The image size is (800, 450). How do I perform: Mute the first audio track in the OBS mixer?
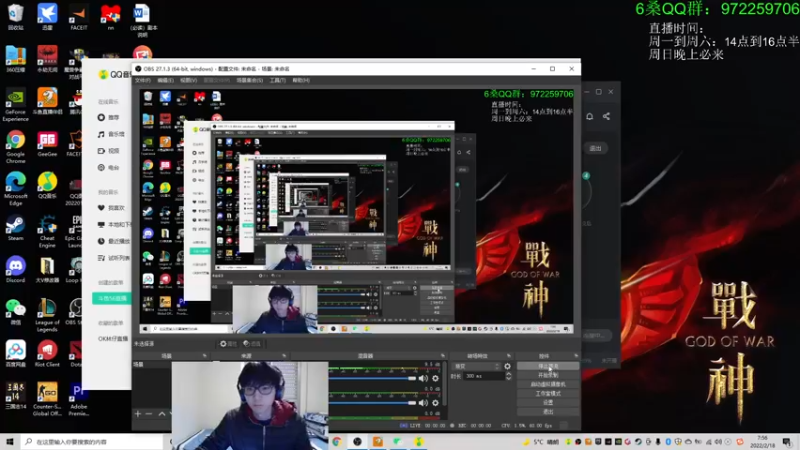point(423,378)
